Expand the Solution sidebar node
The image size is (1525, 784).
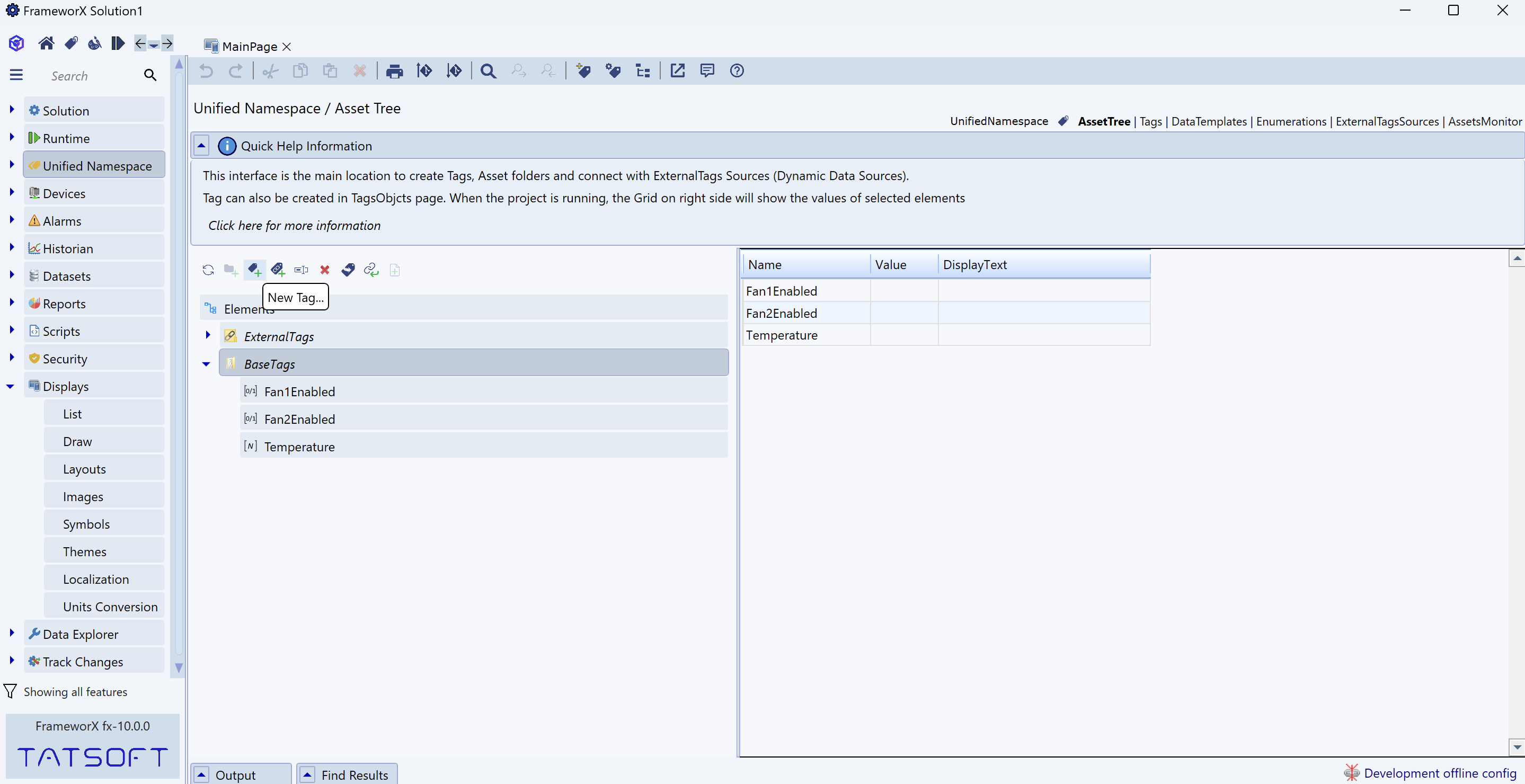coord(12,110)
